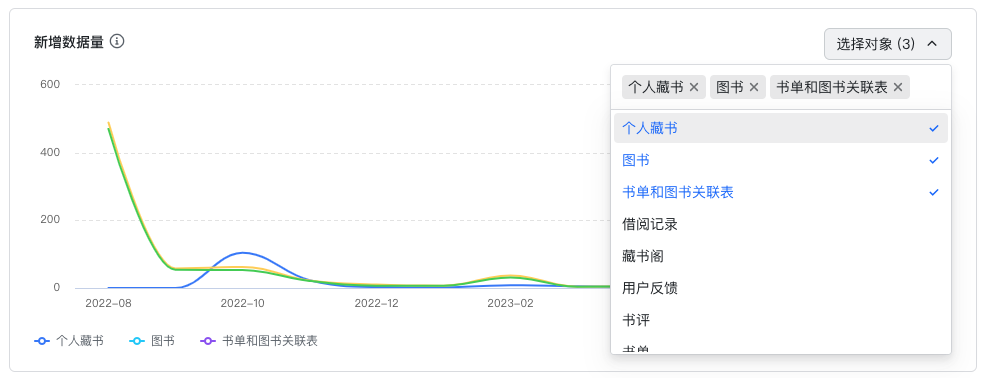Uncheck 书单和图书关联表 via its checkmark
The width and height of the screenshot is (984, 378).
pos(934,192)
